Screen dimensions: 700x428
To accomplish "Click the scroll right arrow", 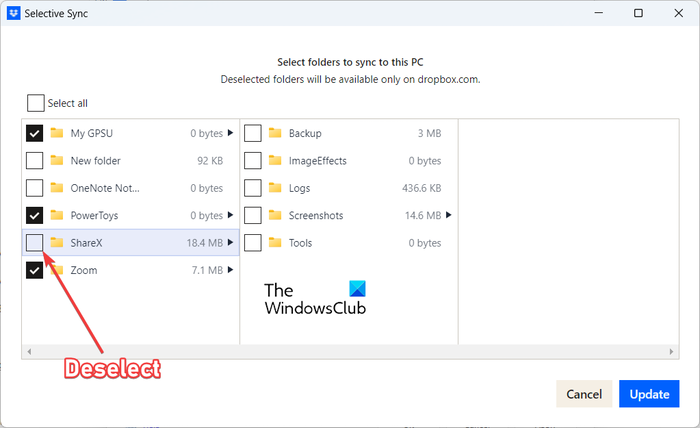I will [x=671, y=352].
